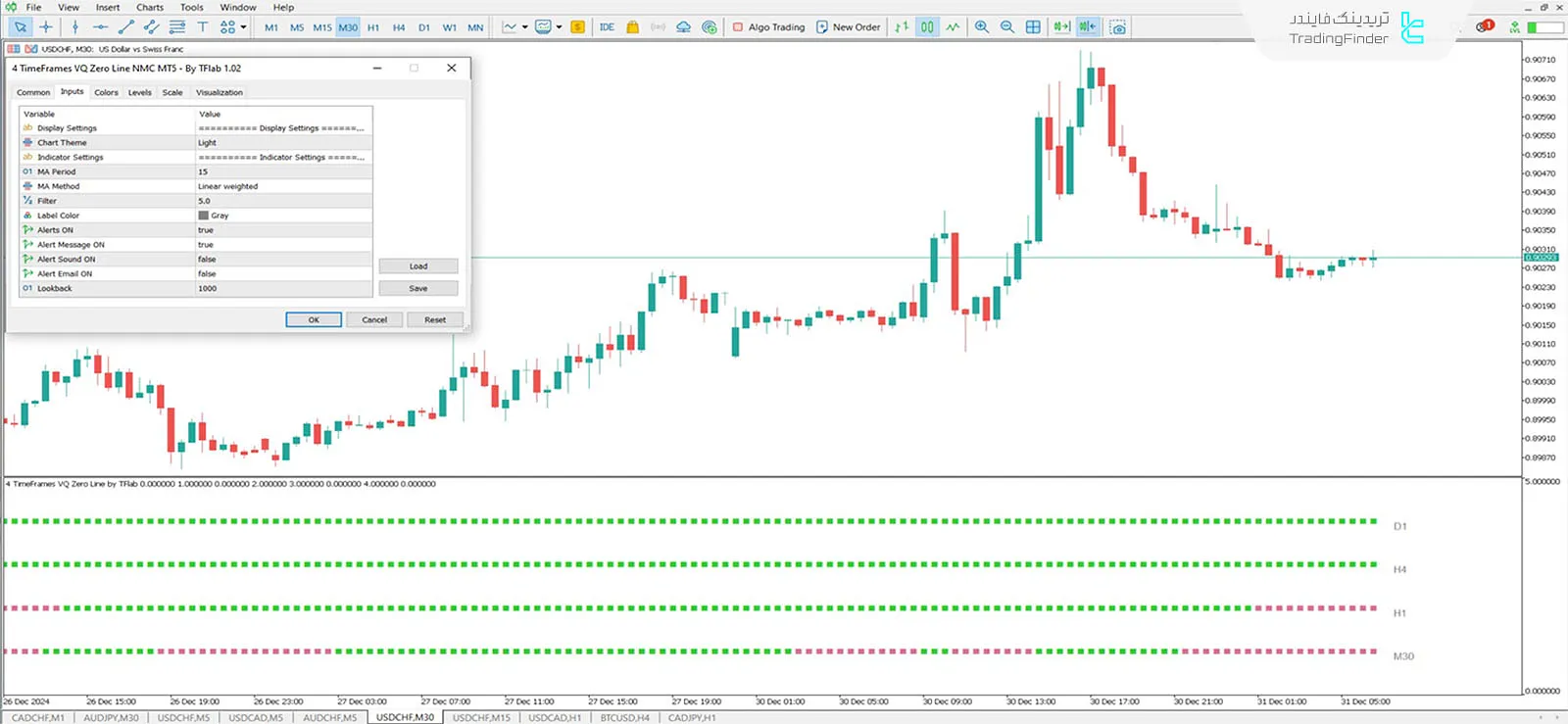Open the tile windows grid icon
Viewport: 1568px width, 724px height.
click(x=1033, y=27)
